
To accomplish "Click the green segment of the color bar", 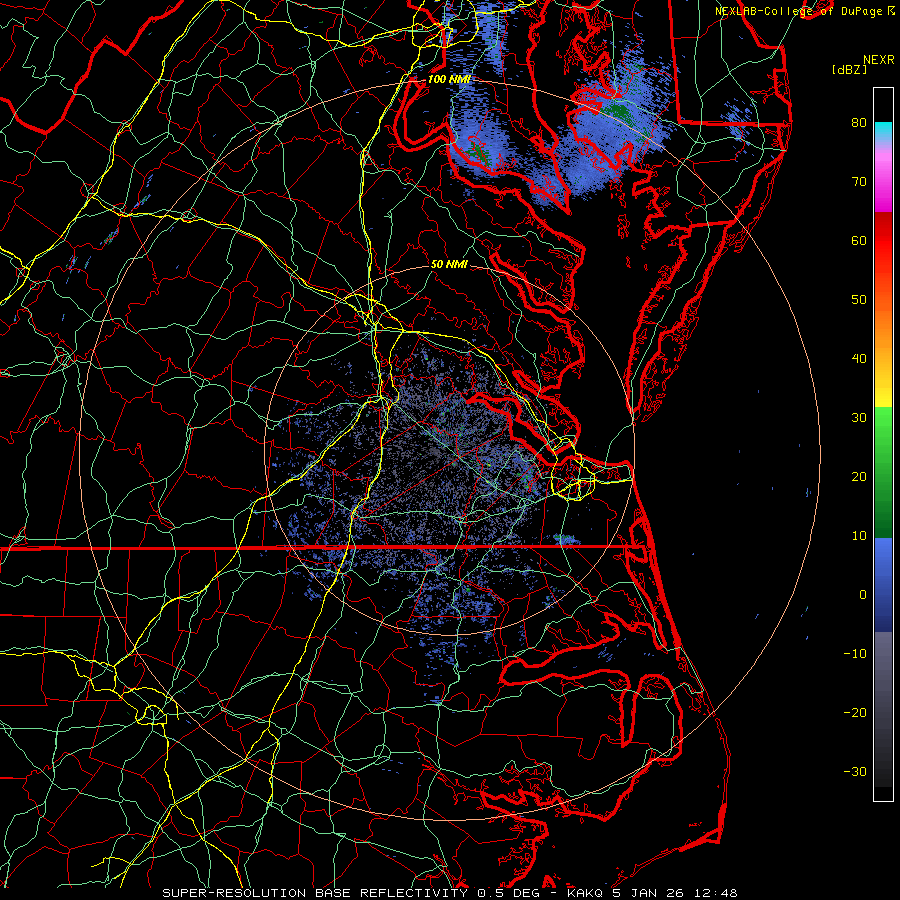I will tap(883, 472).
